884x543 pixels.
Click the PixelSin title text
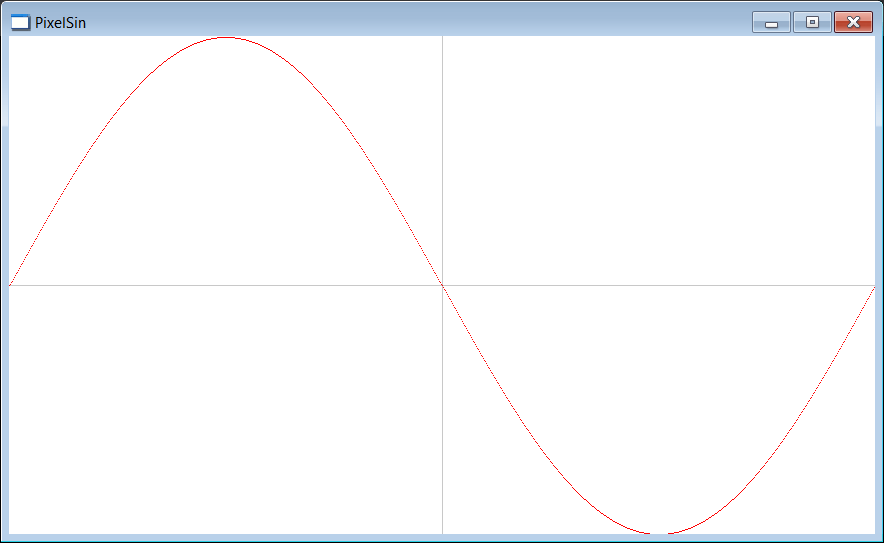[x=60, y=23]
